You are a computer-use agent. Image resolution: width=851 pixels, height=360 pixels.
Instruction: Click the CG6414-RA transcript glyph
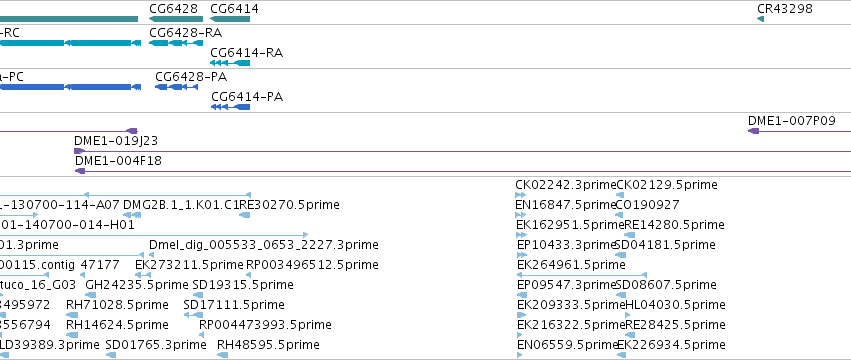230,63
